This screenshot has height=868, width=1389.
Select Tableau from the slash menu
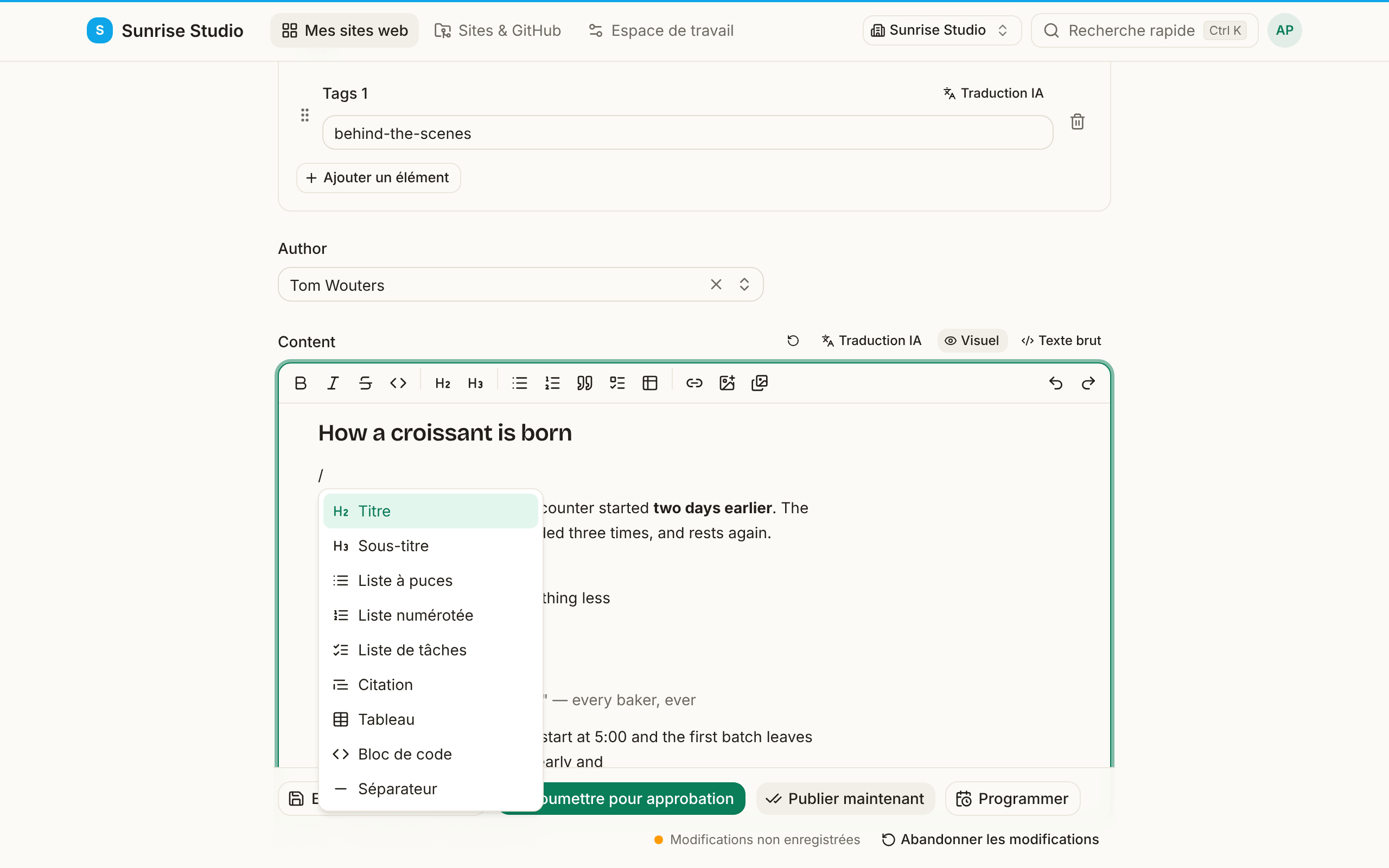pyautogui.click(x=430, y=719)
